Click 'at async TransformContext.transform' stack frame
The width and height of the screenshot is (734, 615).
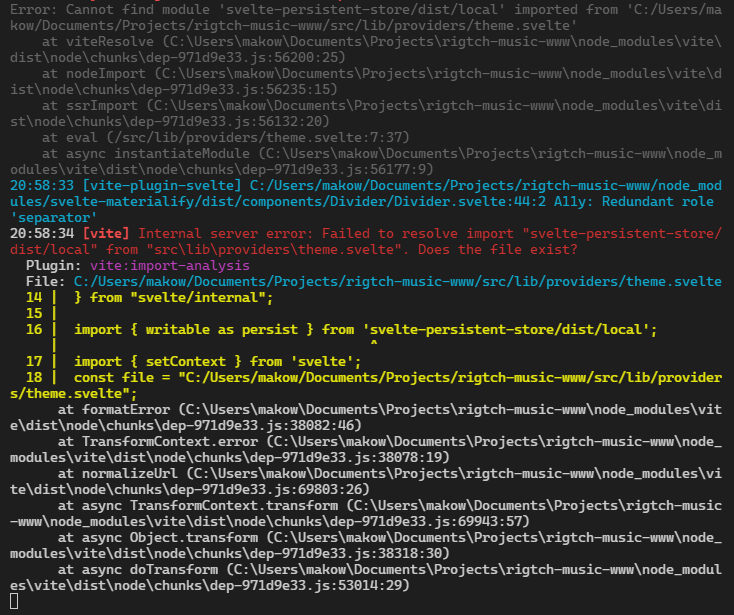click(198, 505)
